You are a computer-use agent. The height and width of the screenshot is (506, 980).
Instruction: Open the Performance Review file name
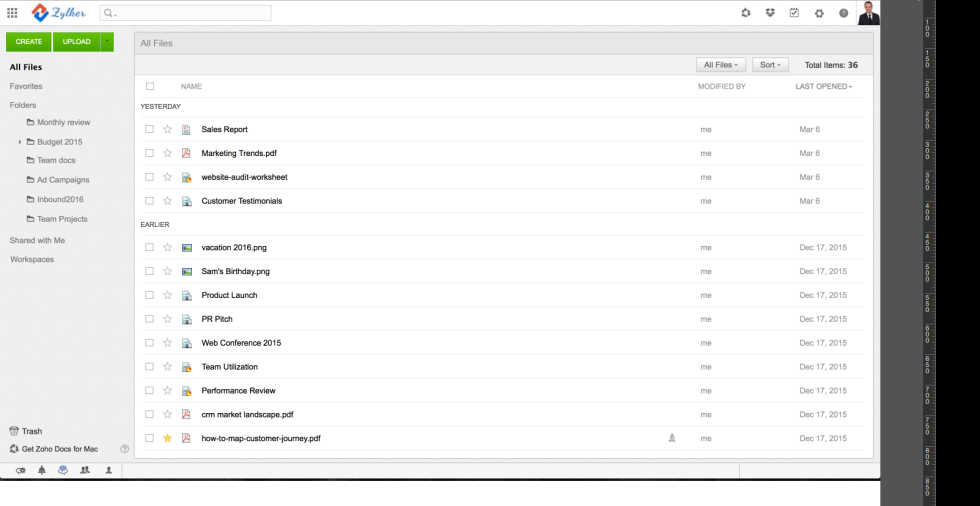238,390
